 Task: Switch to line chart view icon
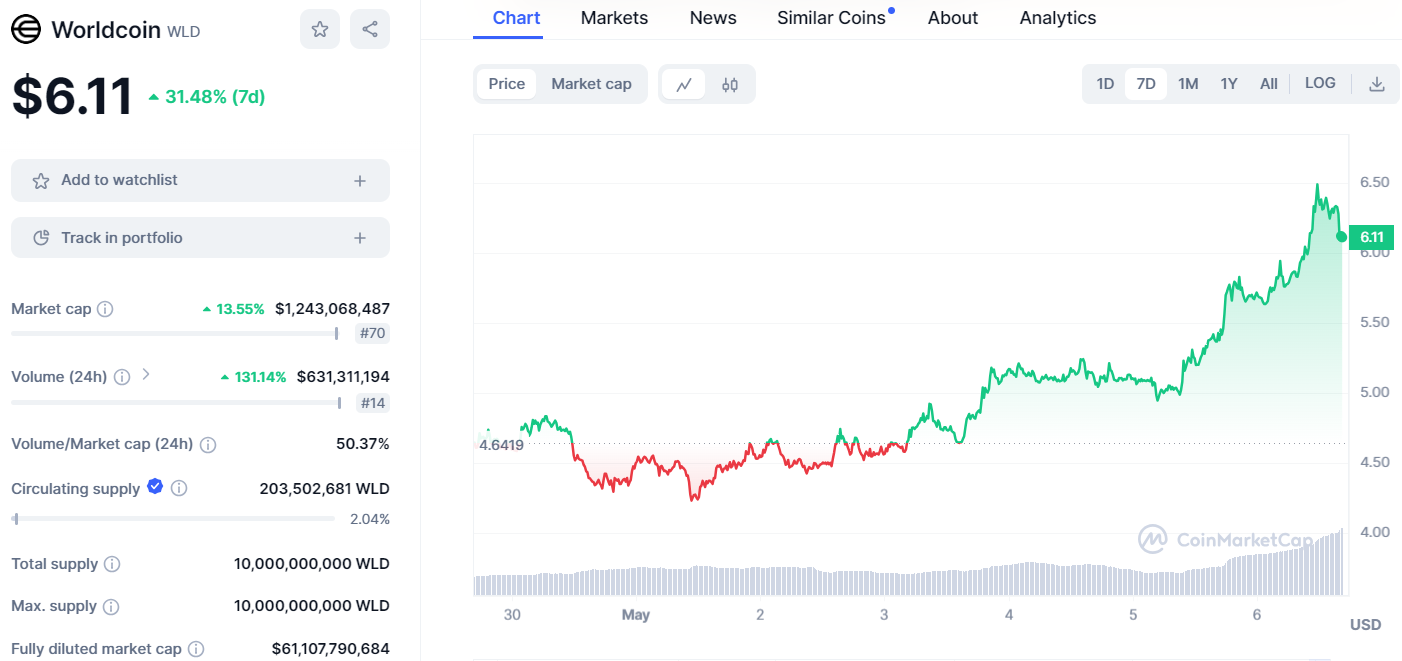pyautogui.click(x=684, y=84)
